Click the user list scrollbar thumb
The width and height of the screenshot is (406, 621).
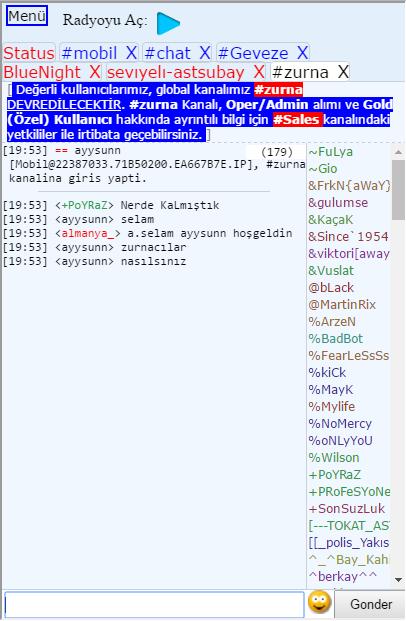point(398,190)
